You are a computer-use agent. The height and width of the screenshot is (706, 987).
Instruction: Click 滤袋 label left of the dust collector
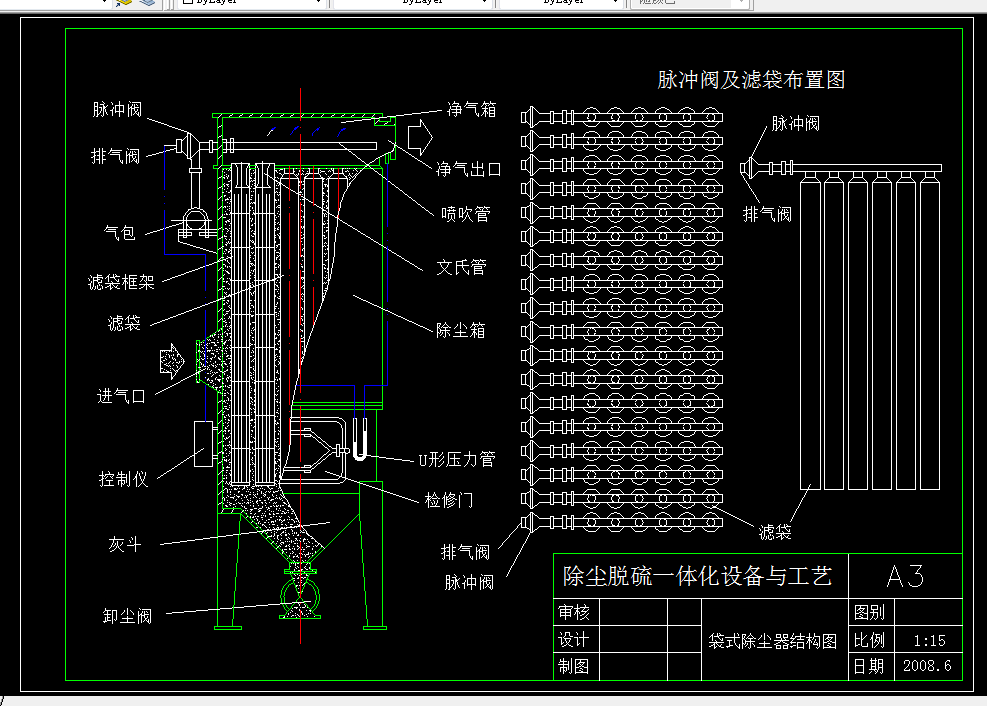[124, 323]
